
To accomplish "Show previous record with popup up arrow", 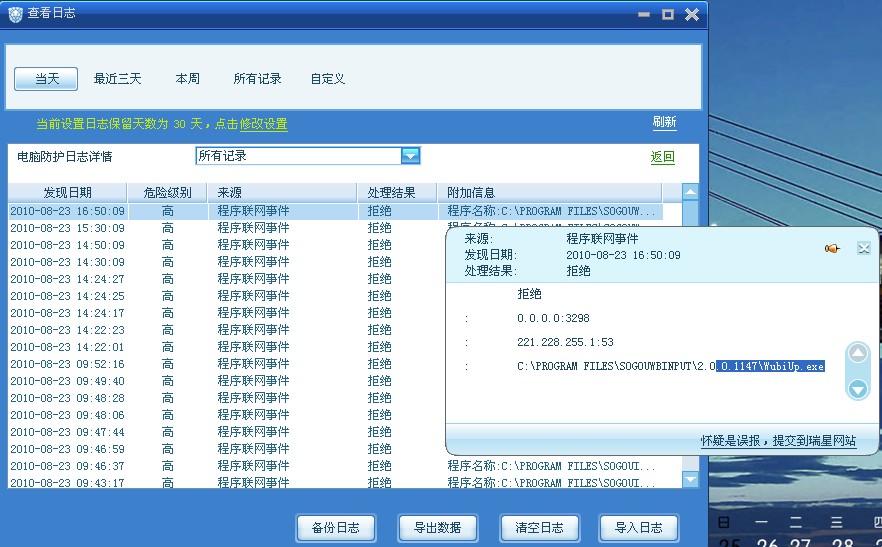I will pyautogui.click(x=857, y=353).
